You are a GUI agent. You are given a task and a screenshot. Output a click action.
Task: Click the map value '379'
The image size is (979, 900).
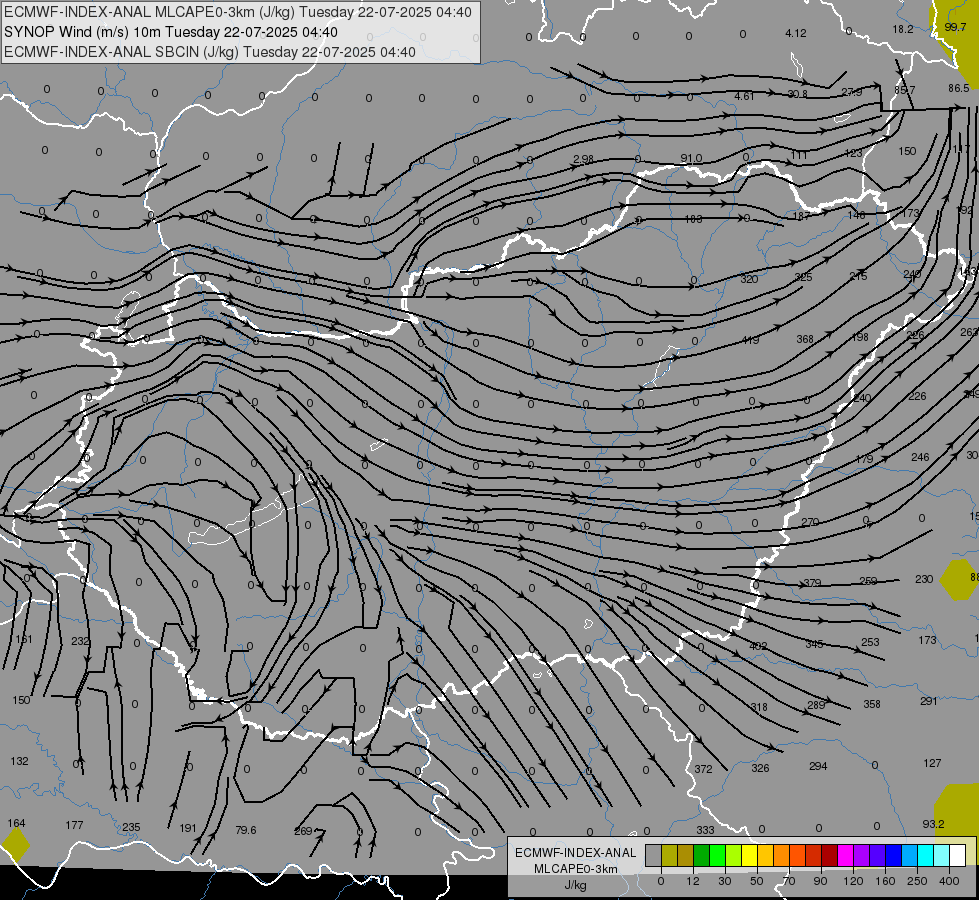click(x=812, y=583)
